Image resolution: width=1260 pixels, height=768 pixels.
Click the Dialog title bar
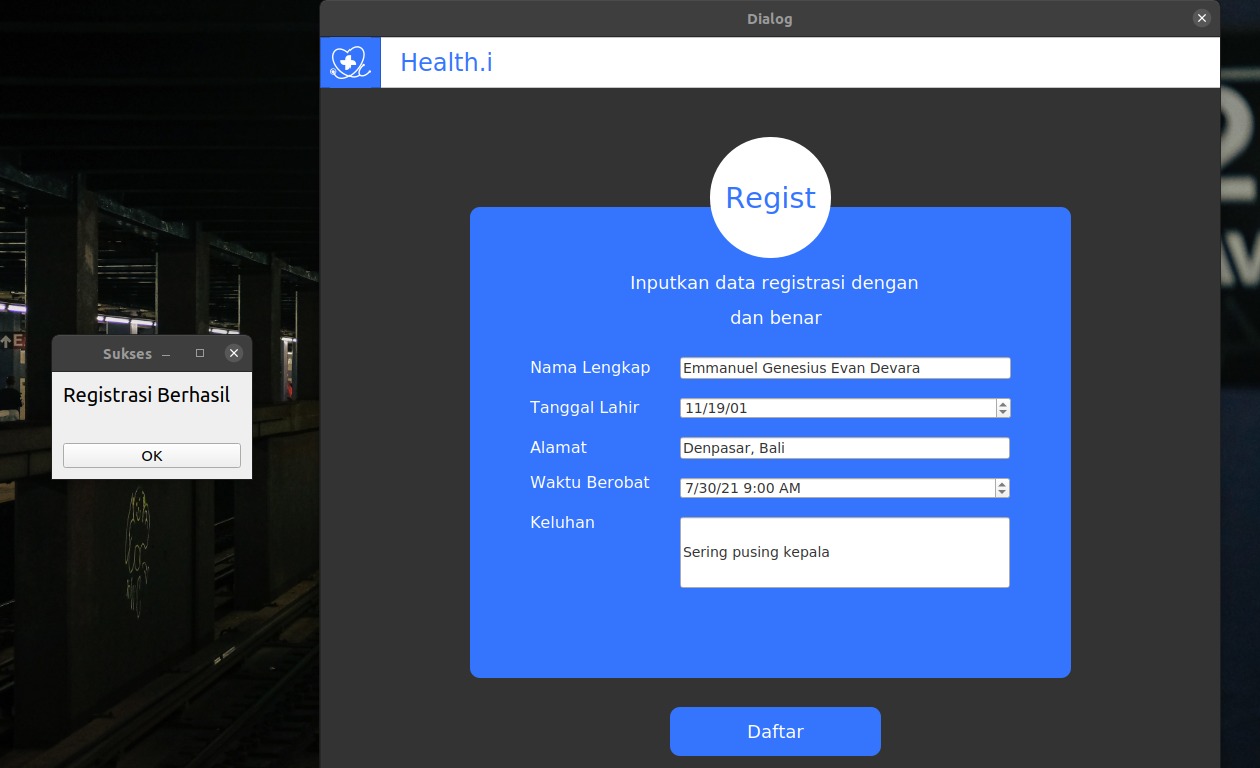[x=770, y=18]
